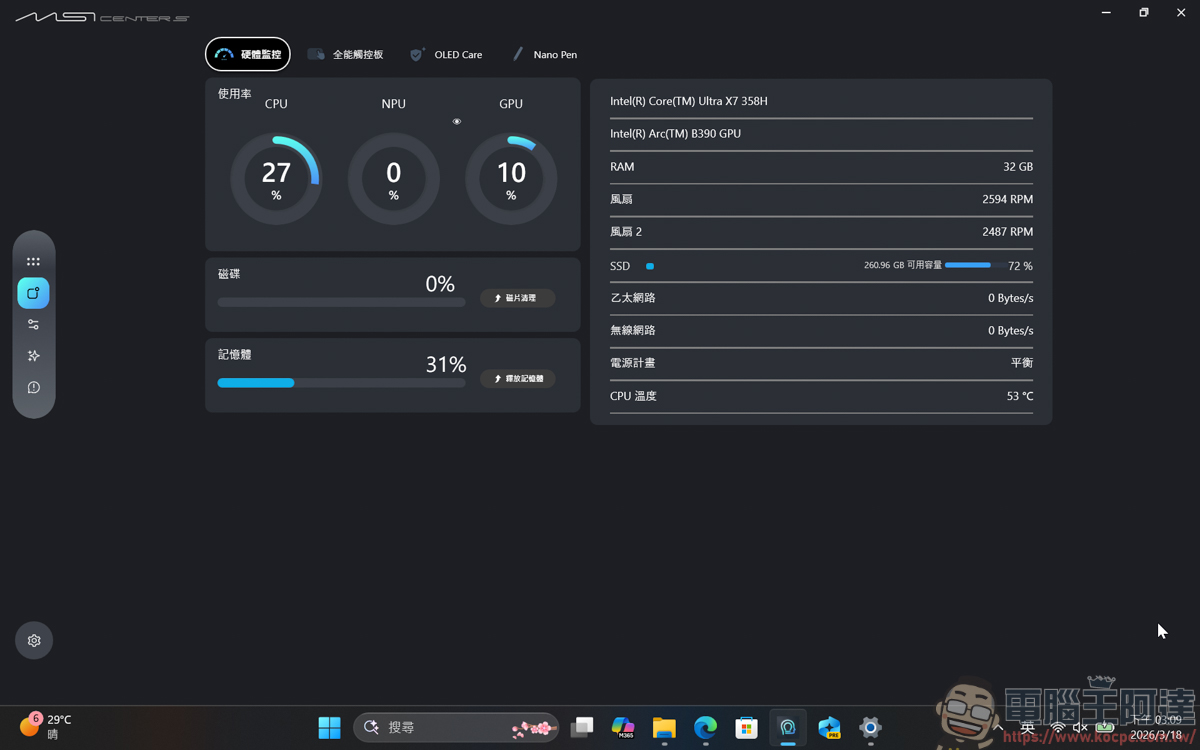This screenshot has height=750, width=1200.
Task: Open the help feedback bubble icon in sidebar
Action: pos(34,387)
